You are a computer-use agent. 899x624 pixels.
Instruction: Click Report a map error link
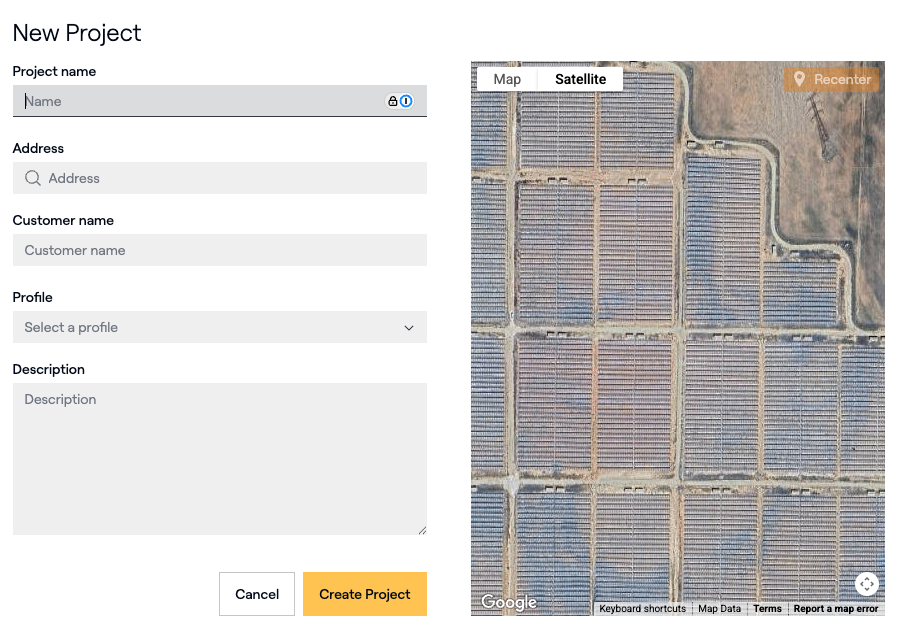tap(836, 609)
